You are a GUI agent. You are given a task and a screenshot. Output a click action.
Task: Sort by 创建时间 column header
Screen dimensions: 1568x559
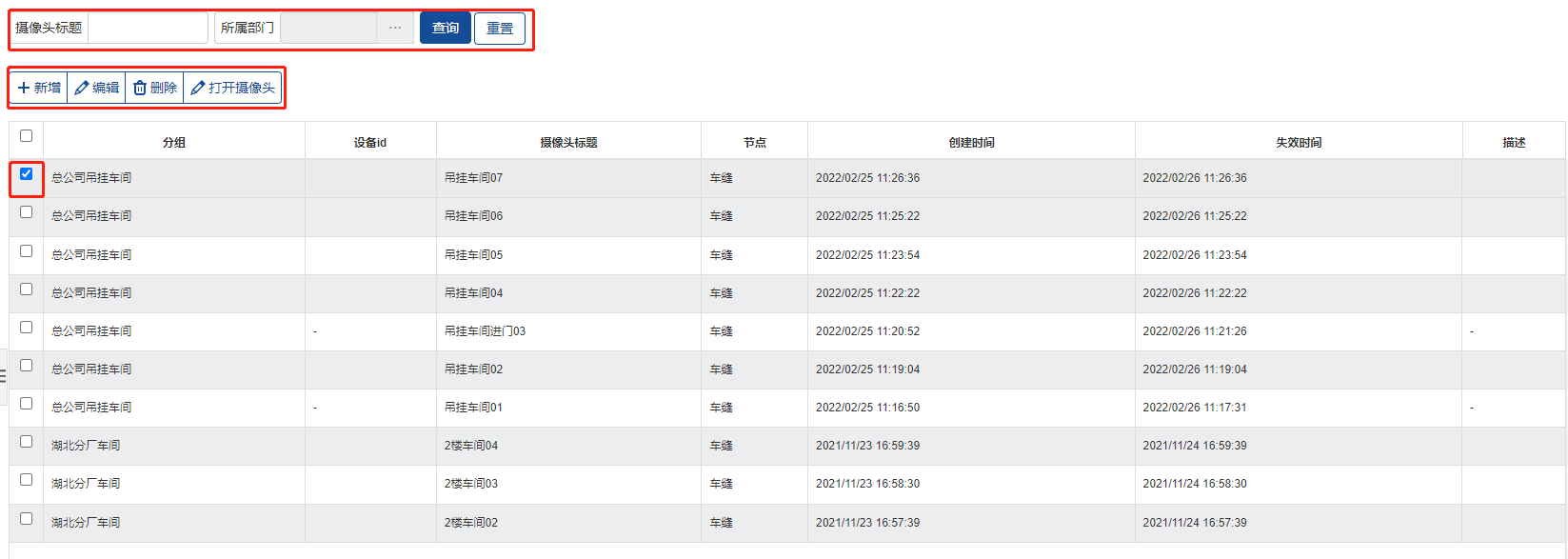[971, 143]
